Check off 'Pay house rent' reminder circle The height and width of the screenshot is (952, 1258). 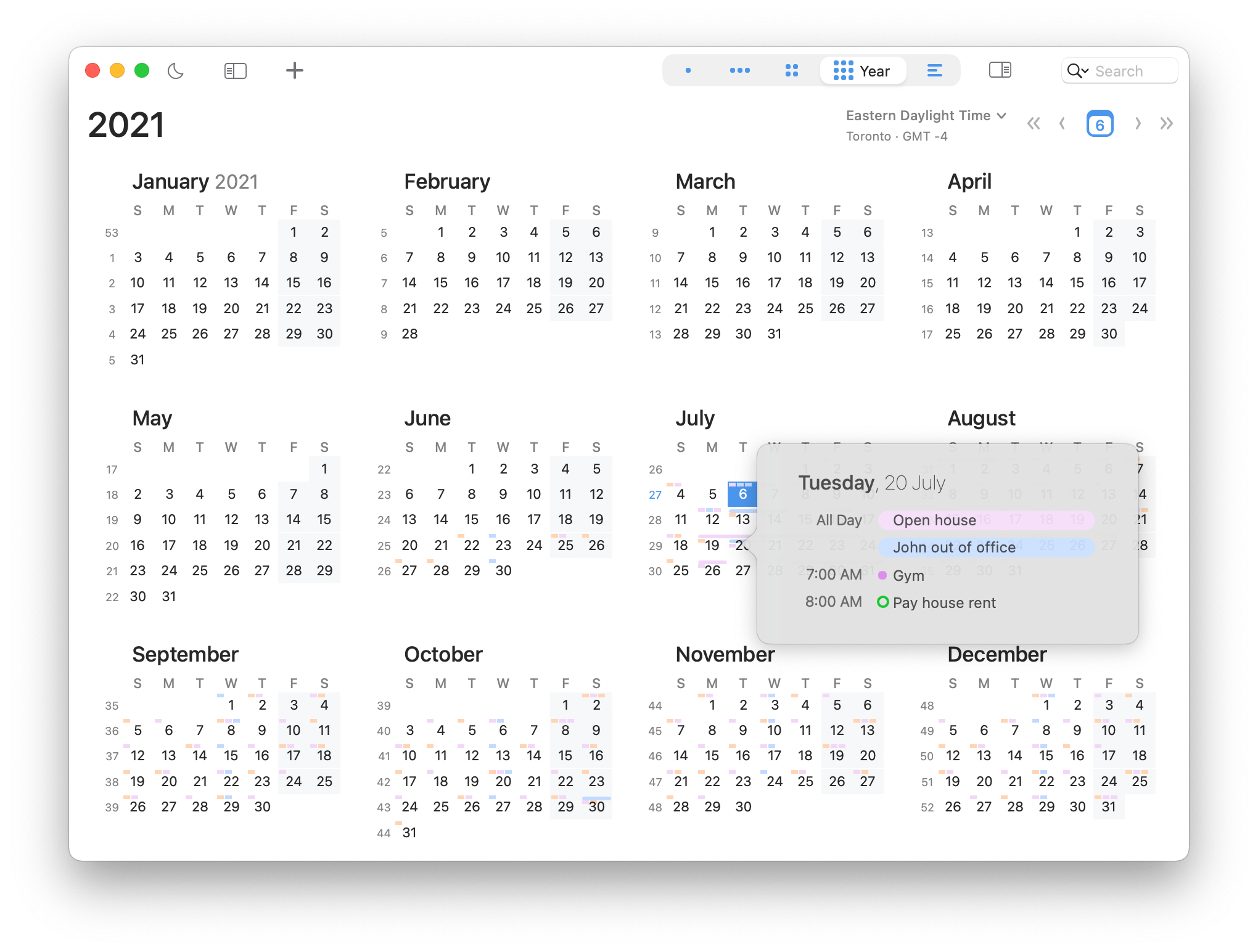click(882, 602)
